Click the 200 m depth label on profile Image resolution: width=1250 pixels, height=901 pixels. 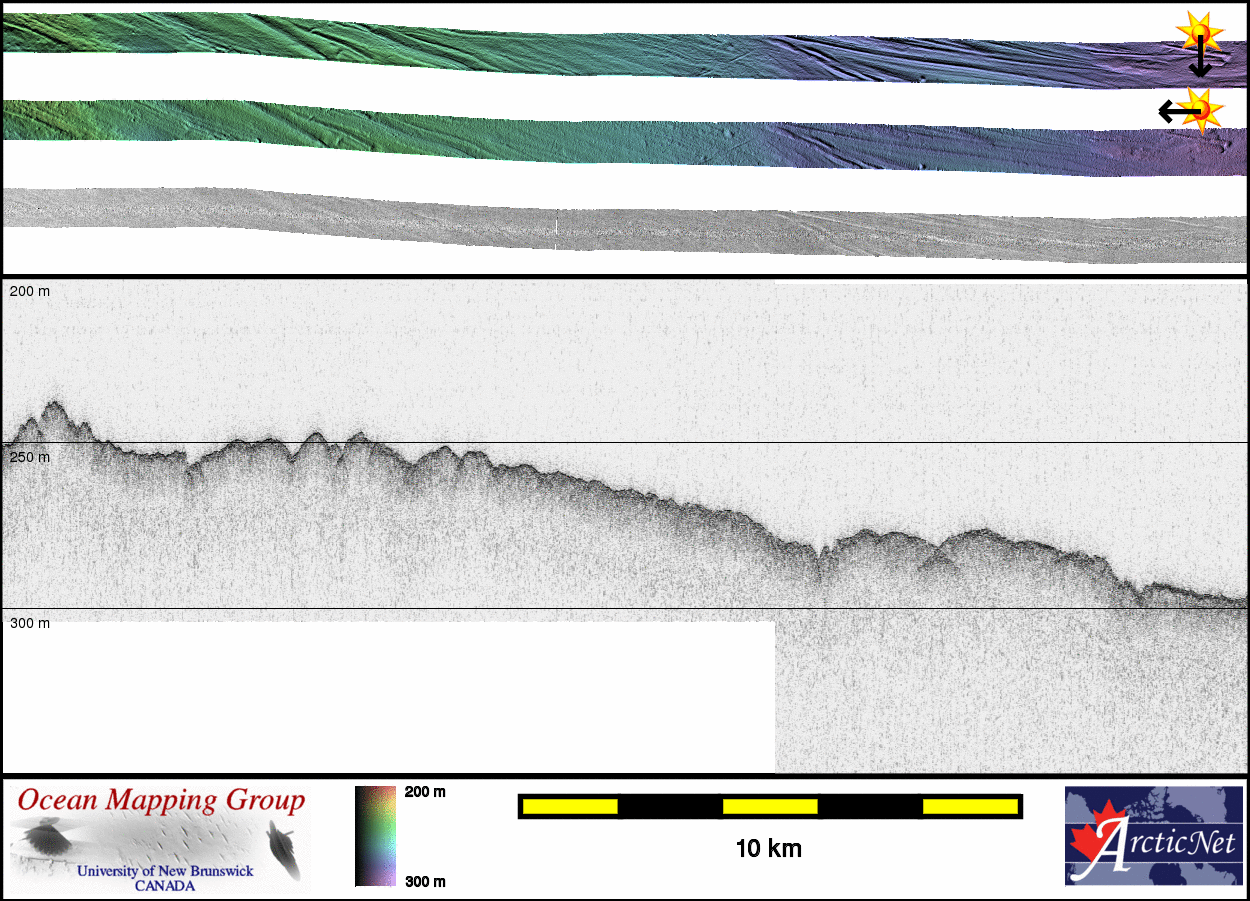pyautogui.click(x=30, y=291)
